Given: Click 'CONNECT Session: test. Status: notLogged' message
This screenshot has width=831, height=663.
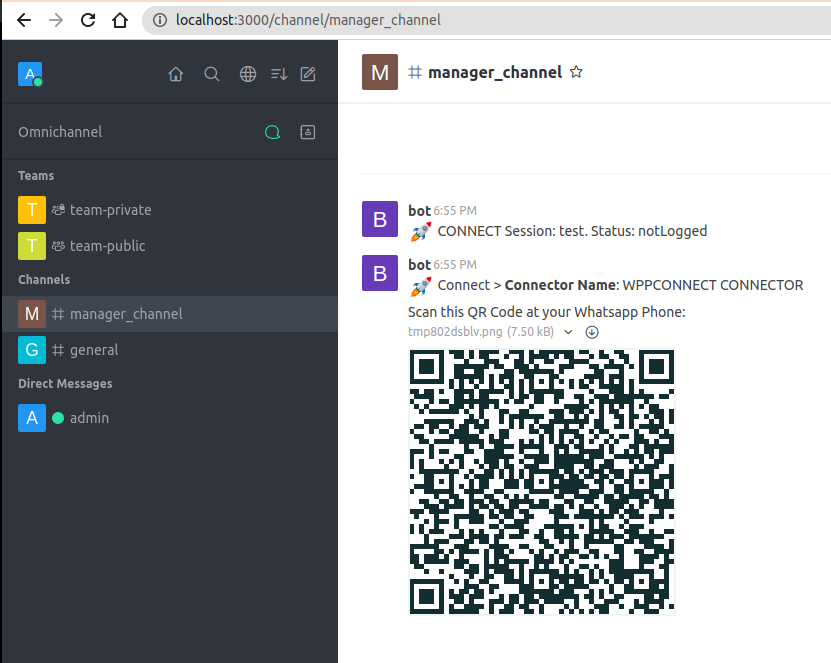Looking at the screenshot, I should (572, 231).
